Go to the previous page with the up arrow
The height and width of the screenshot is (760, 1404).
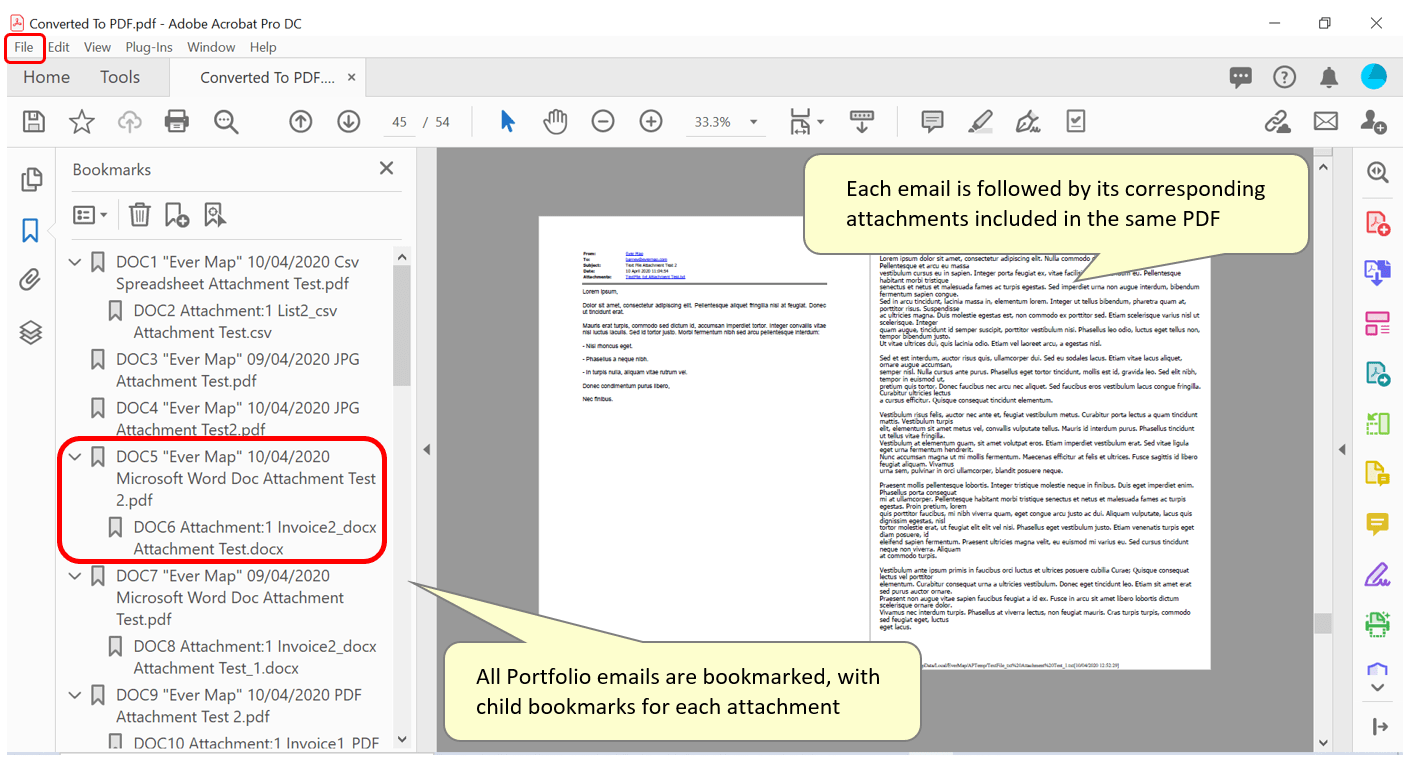300,122
